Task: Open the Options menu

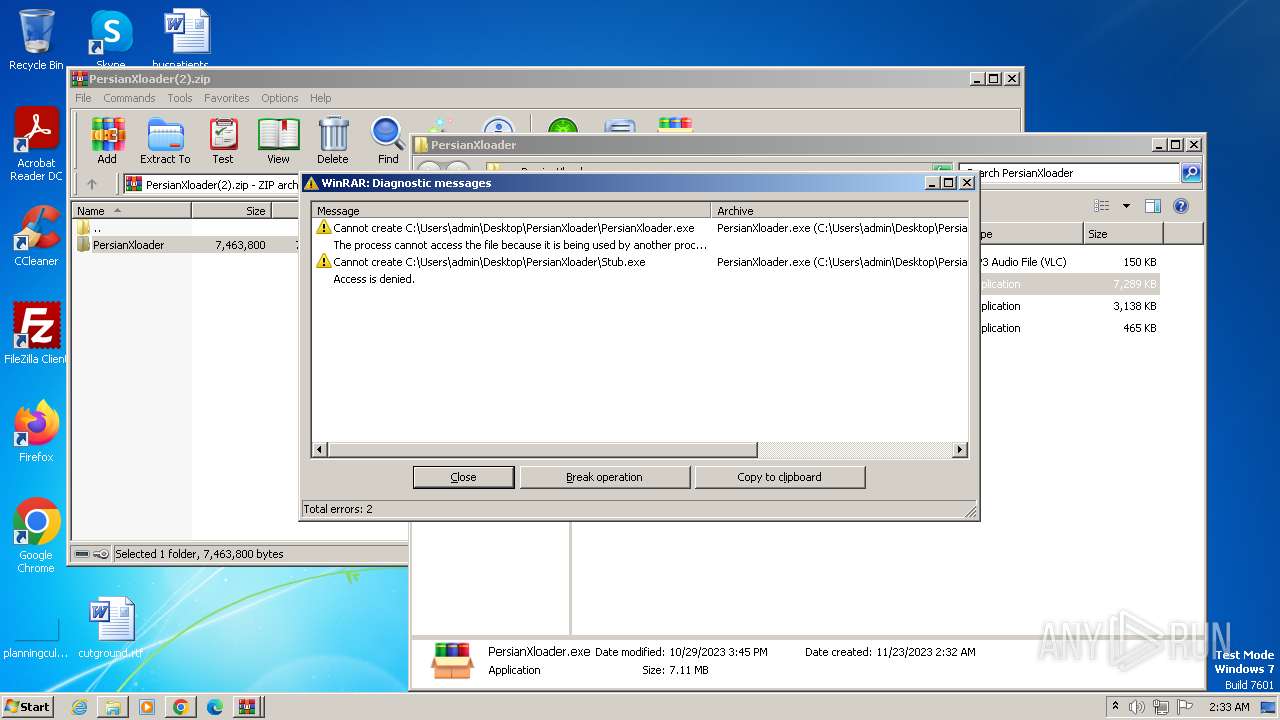Action: click(280, 98)
